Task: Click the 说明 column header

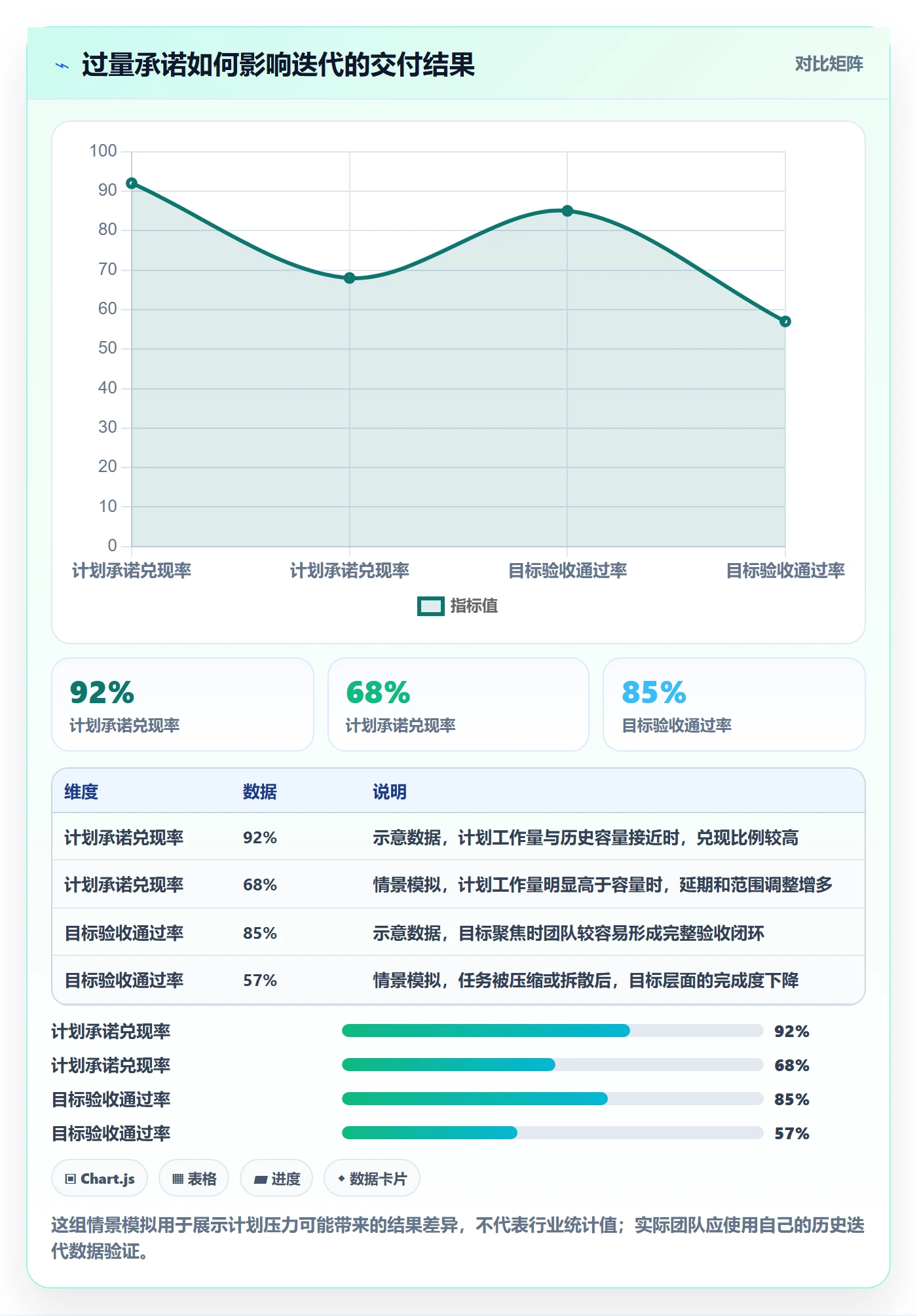Action: [390, 792]
